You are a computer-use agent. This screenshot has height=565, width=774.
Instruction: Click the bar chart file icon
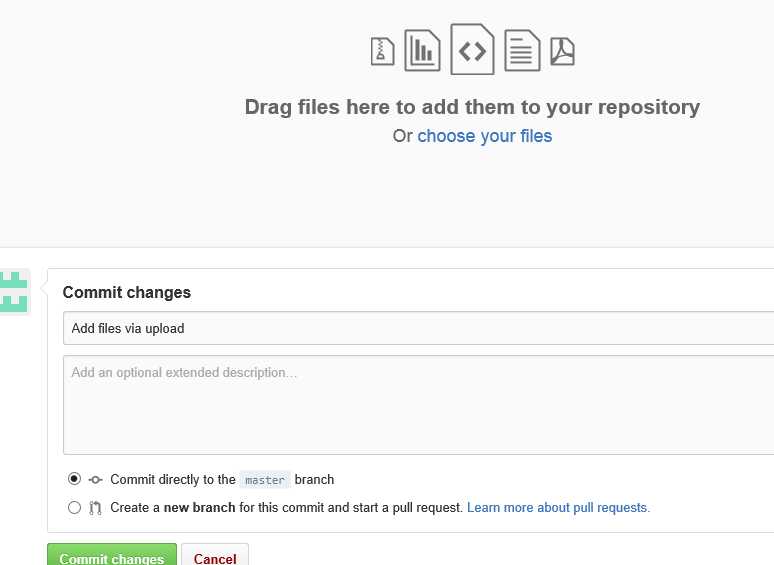click(422, 49)
